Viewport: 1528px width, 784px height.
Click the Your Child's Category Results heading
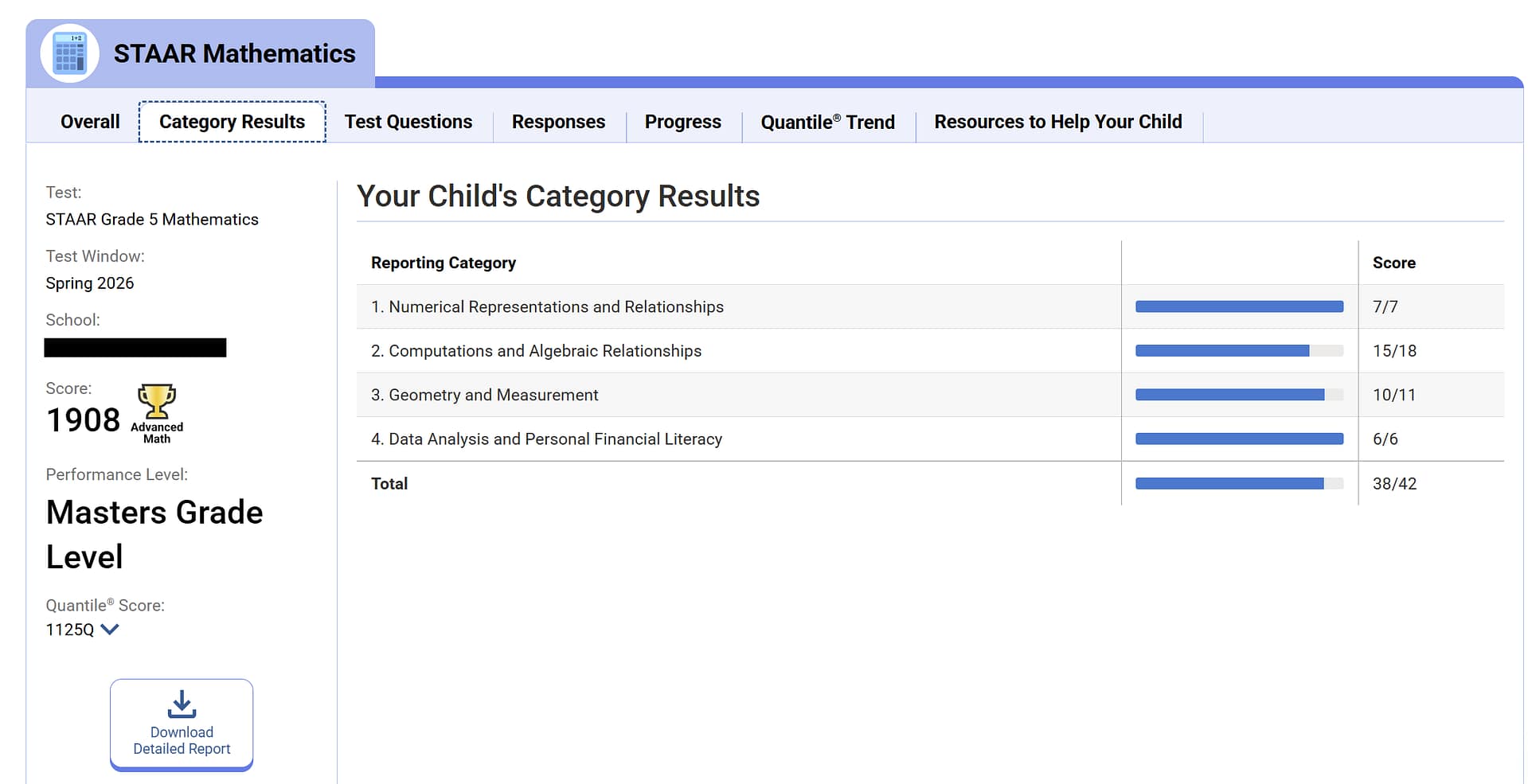pyautogui.click(x=558, y=196)
